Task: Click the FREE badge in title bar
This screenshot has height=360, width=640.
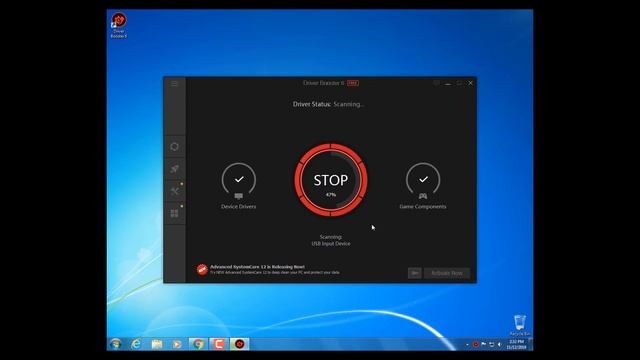Action: coord(353,83)
